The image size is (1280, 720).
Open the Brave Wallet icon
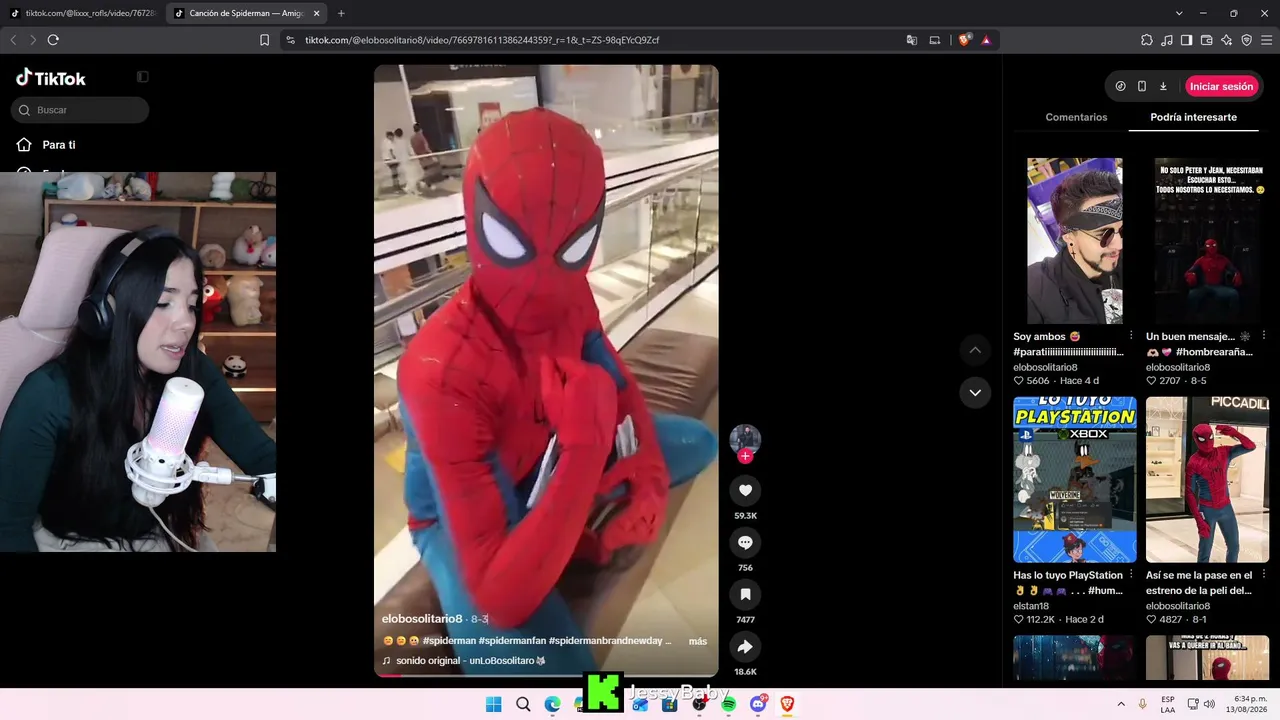tap(1207, 40)
